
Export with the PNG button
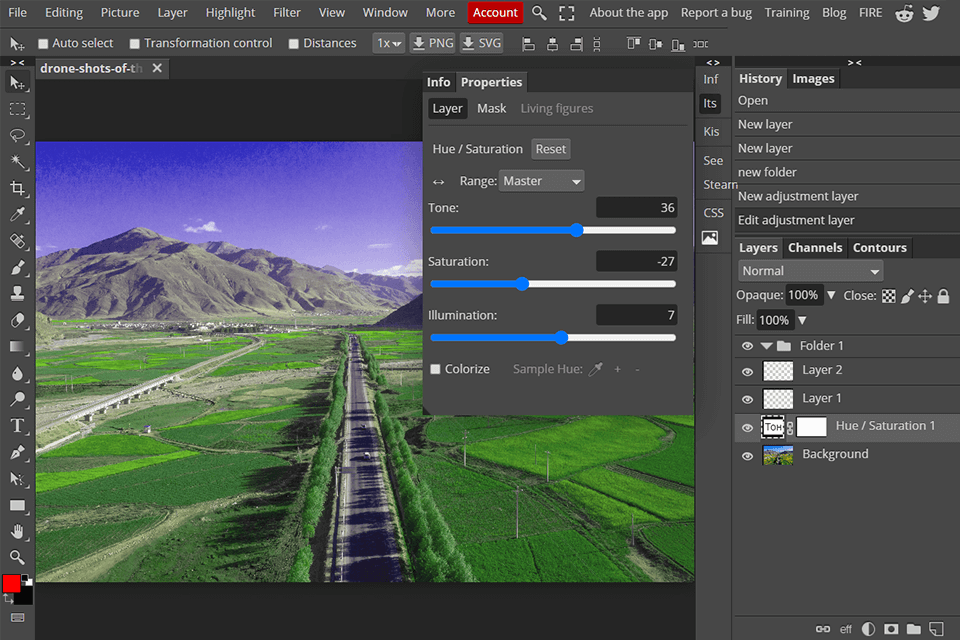(x=433, y=43)
